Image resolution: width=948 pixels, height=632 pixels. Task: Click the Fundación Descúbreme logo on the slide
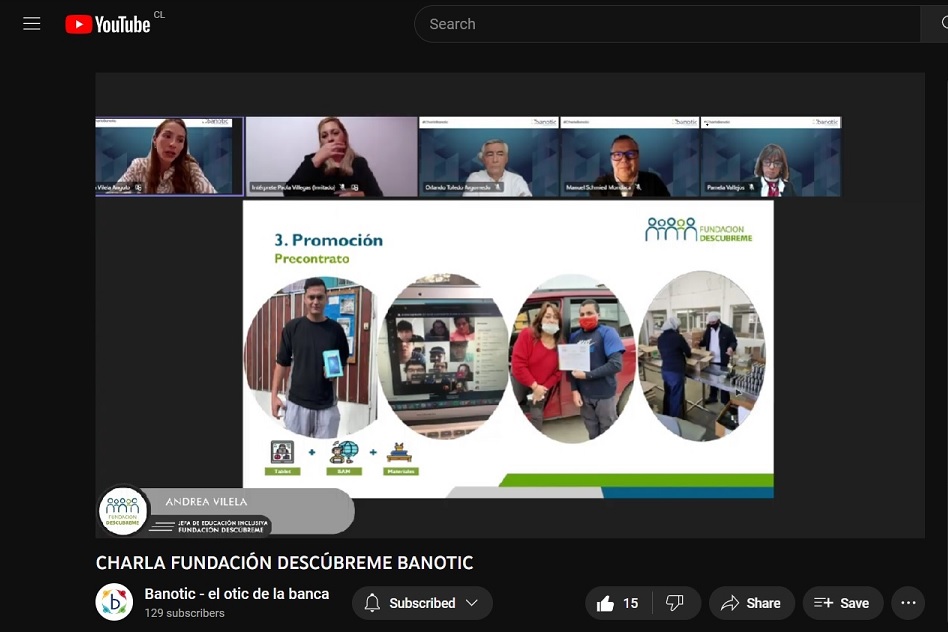698,230
